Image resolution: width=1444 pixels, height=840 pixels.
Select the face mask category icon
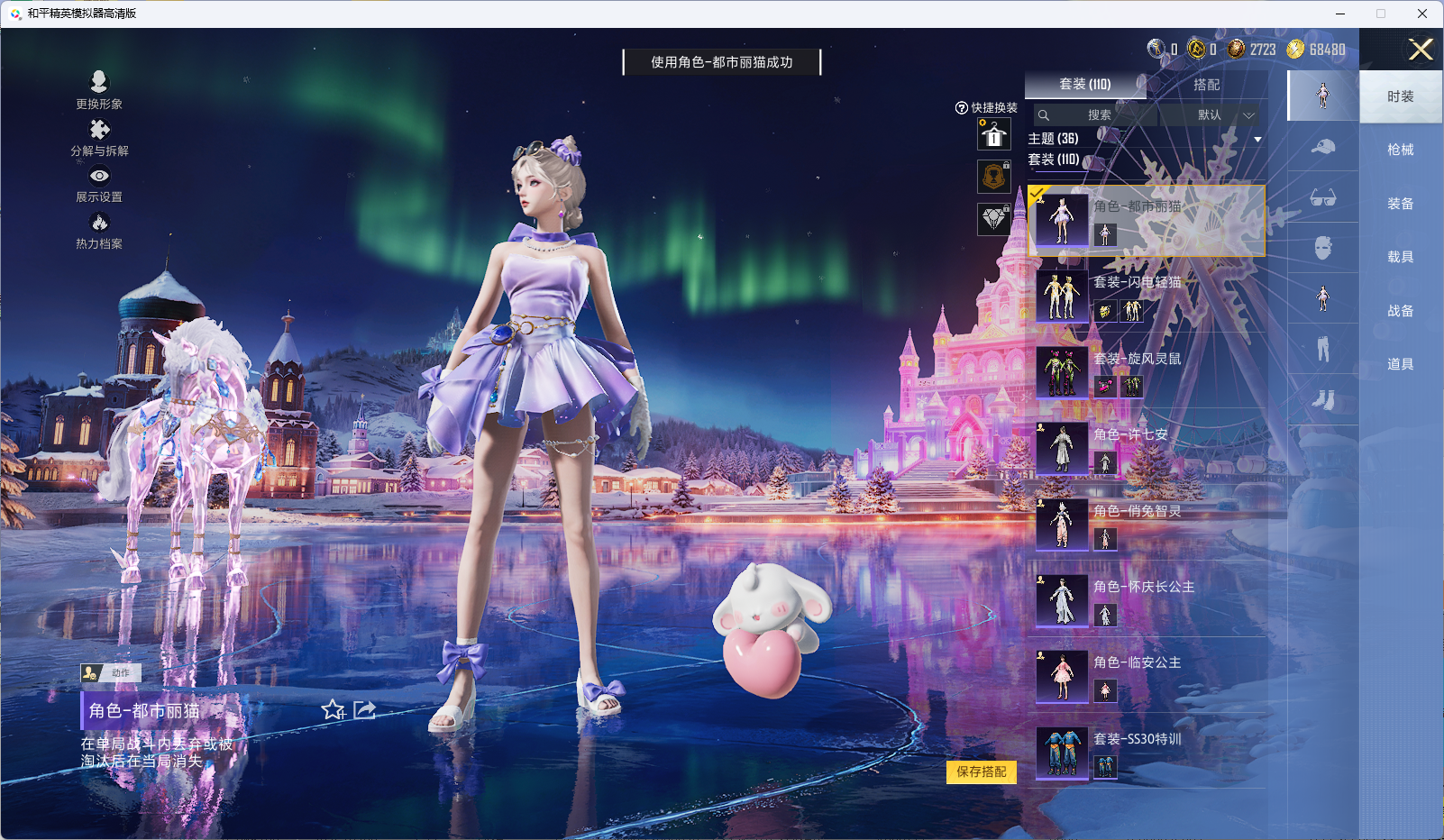[1322, 248]
